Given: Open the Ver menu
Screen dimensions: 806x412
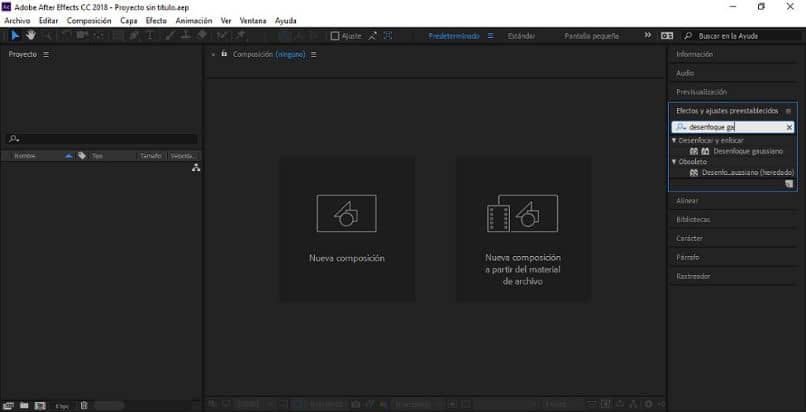Looking at the screenshot, I should pyautogui.click(x=226, y=21).
